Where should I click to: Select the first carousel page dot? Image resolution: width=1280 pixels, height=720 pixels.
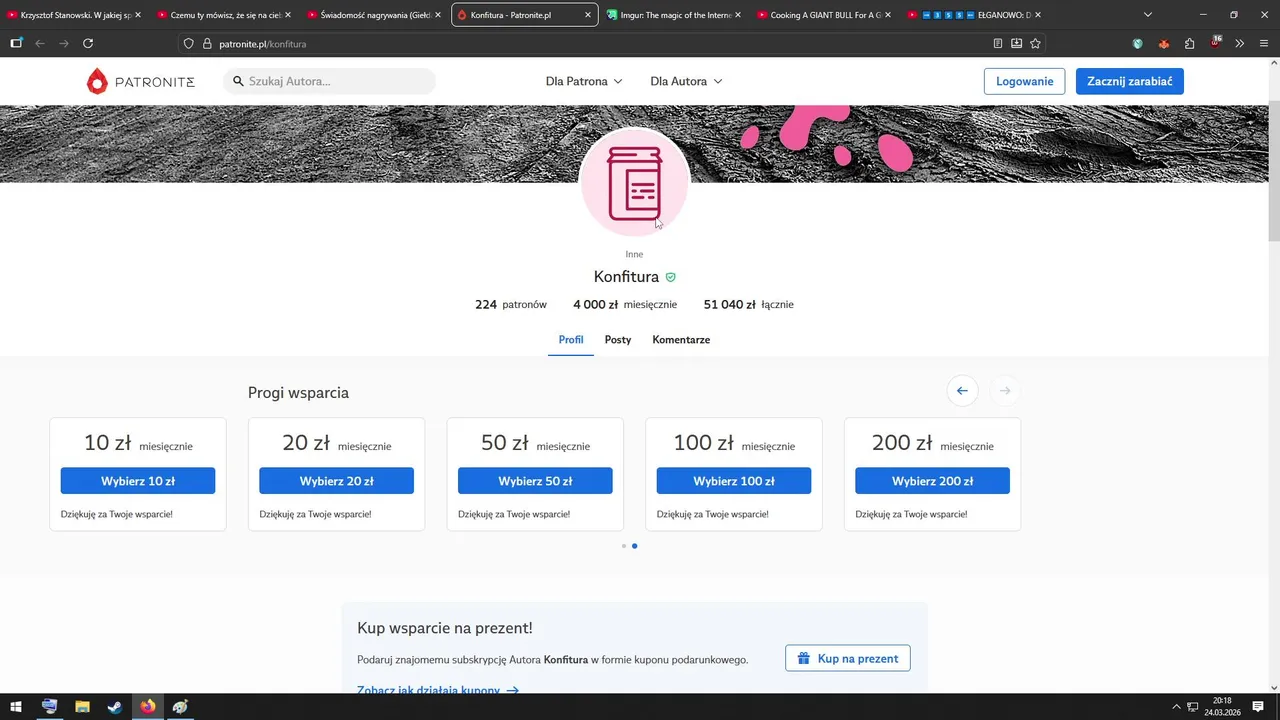pos(624,546)
